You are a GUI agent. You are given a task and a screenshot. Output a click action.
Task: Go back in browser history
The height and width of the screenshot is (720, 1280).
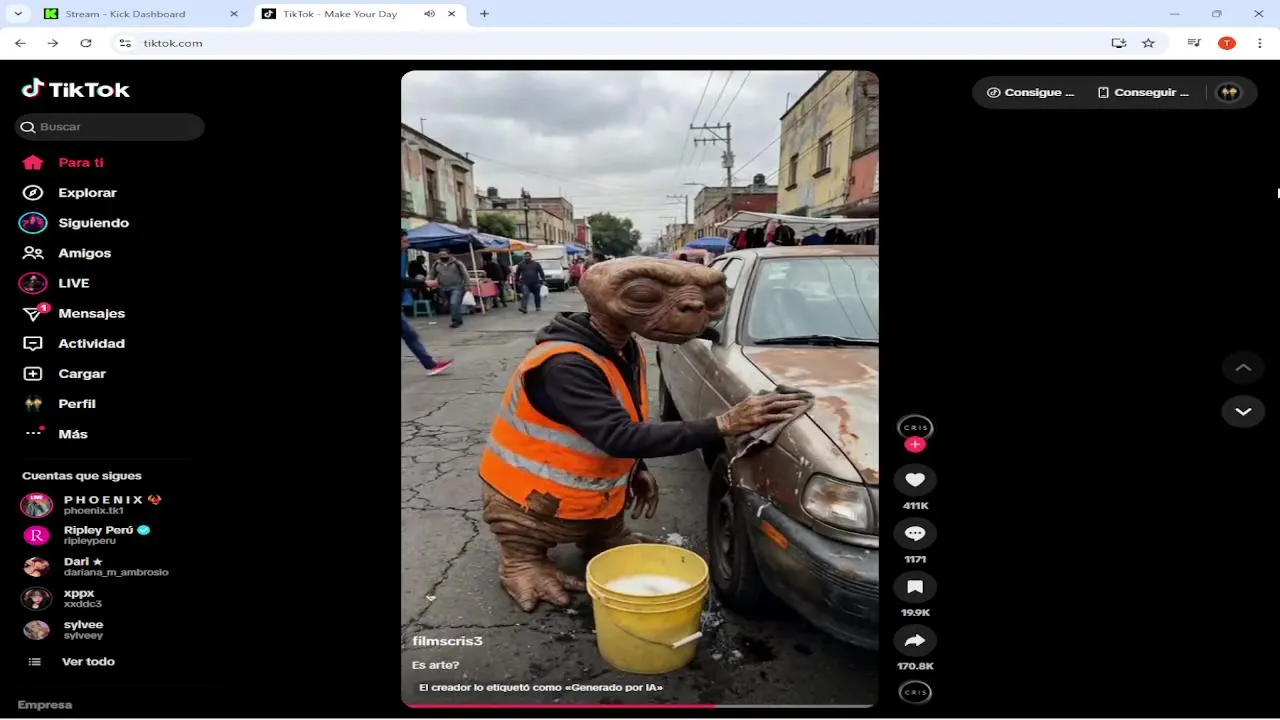coord(20,43)
